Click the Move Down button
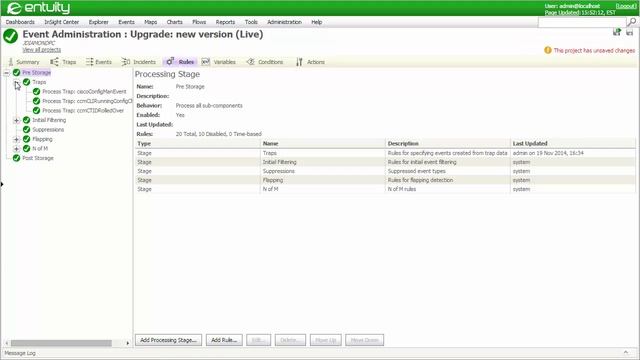Screen dimensions: 640x360 coord(364,340)
